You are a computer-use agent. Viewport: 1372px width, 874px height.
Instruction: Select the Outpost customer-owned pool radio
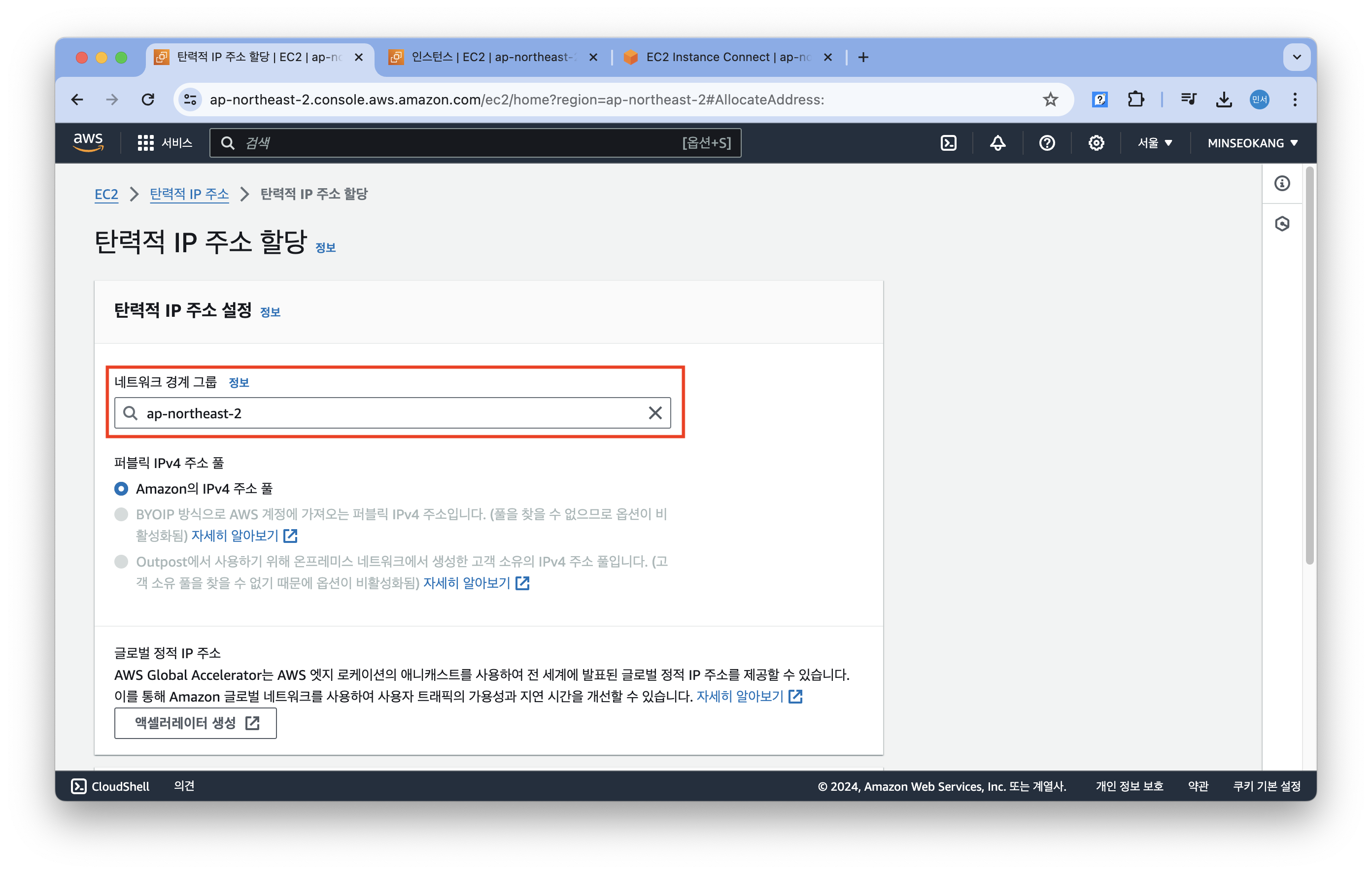121,562
